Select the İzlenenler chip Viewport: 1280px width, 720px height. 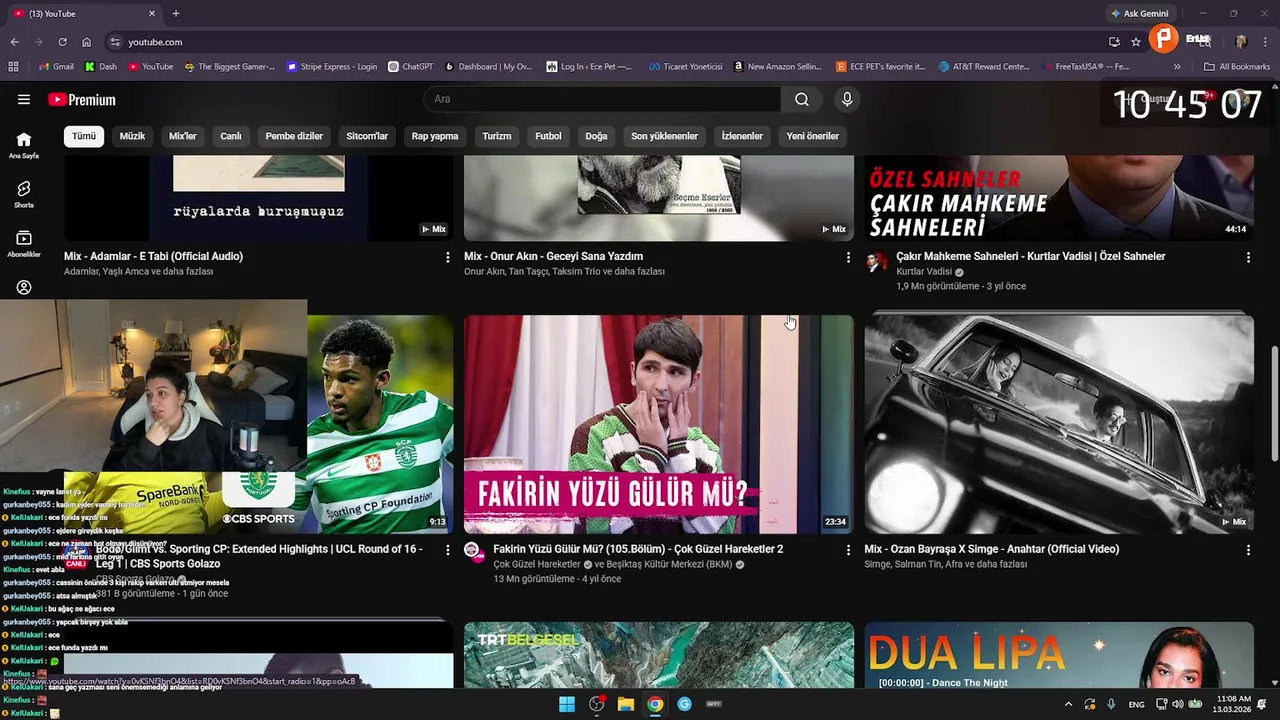pyautogui.click(x=742, y=136)
